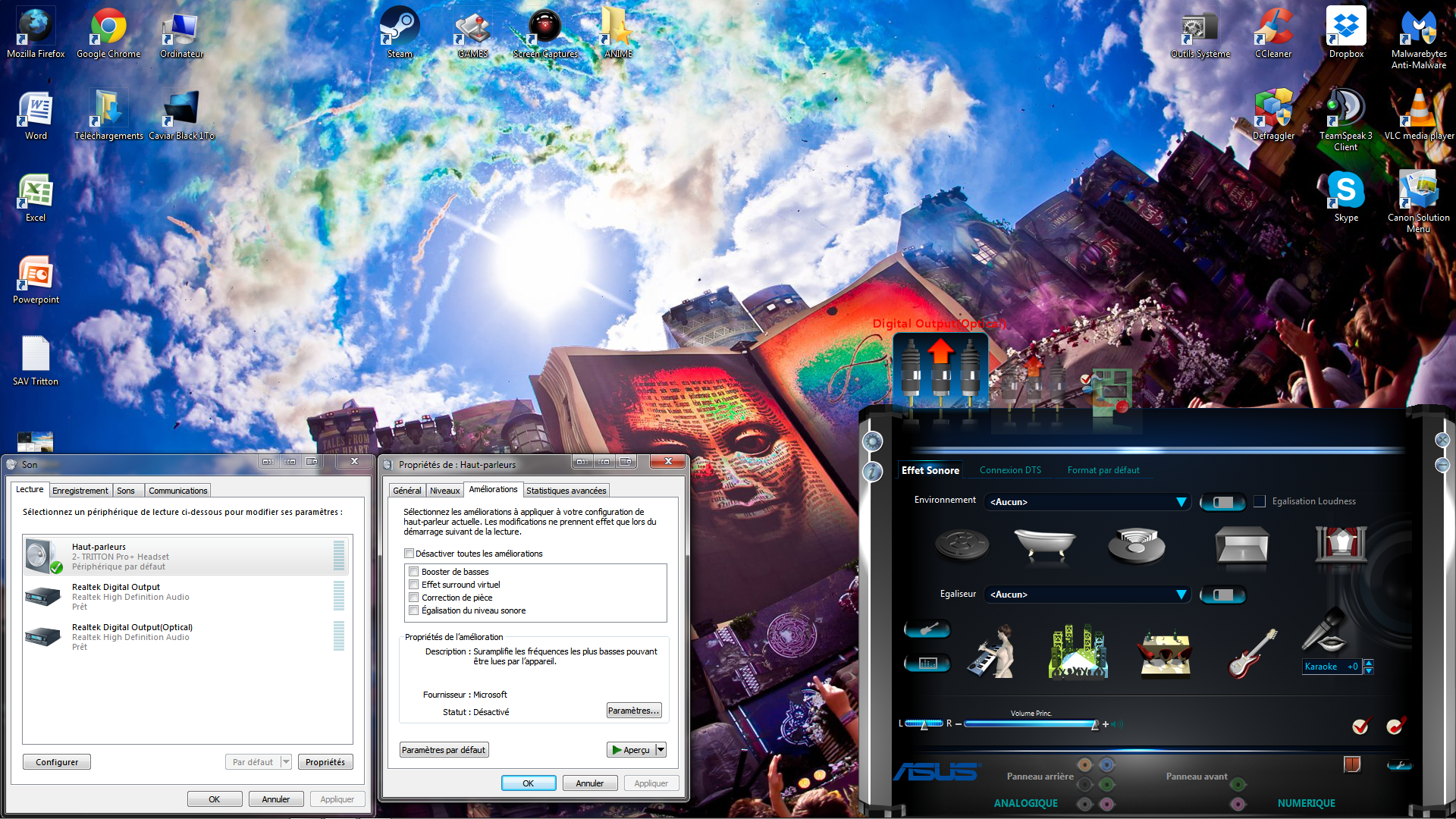
Task: Enable the Egalisation Loudness checkbox
Action: [x=1260, y=501]
